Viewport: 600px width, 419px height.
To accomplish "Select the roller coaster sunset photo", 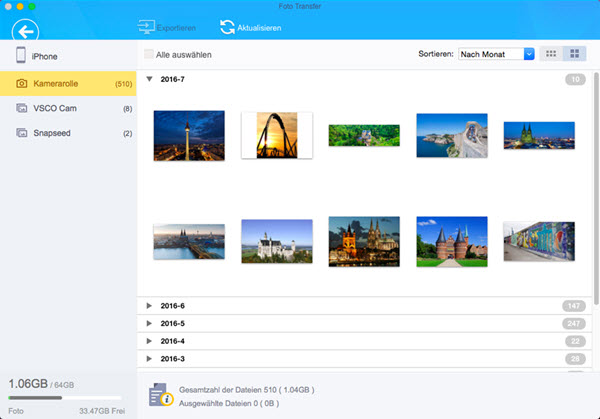I will pyautogui.click(x=276, y=134).
